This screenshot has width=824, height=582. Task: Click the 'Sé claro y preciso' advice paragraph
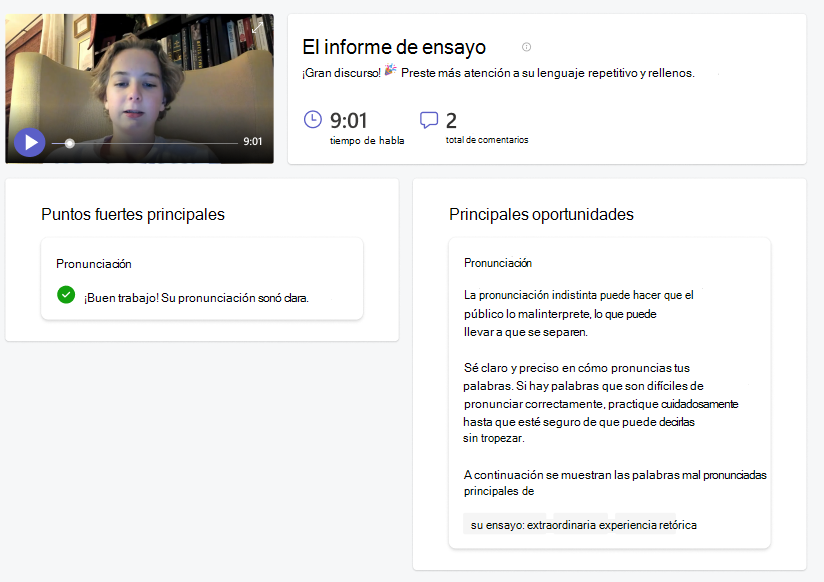[x=601, y=403]
